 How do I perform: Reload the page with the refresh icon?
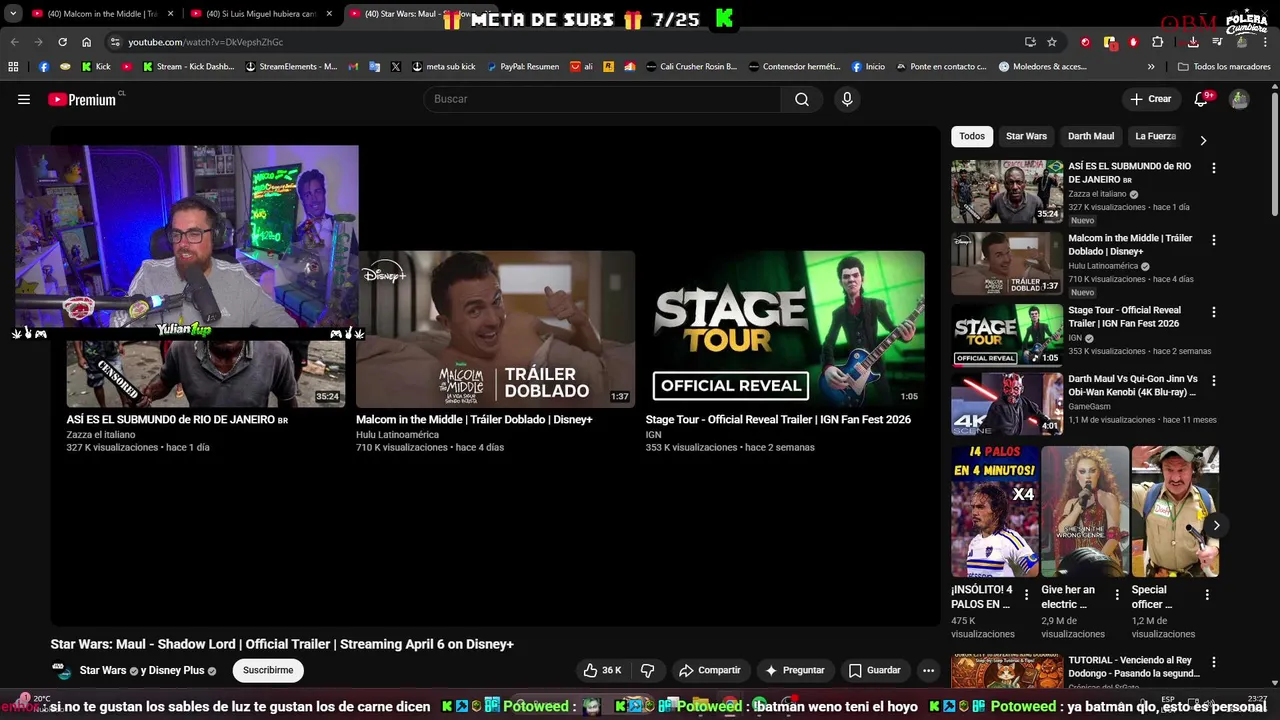click(62, 42)
